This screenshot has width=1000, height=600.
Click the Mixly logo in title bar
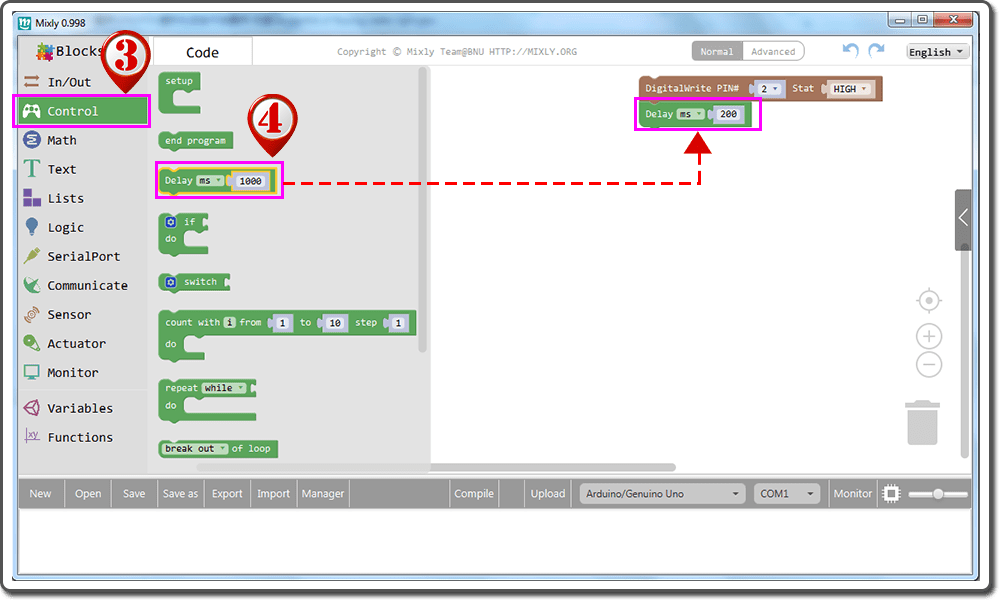pos(24,23)
